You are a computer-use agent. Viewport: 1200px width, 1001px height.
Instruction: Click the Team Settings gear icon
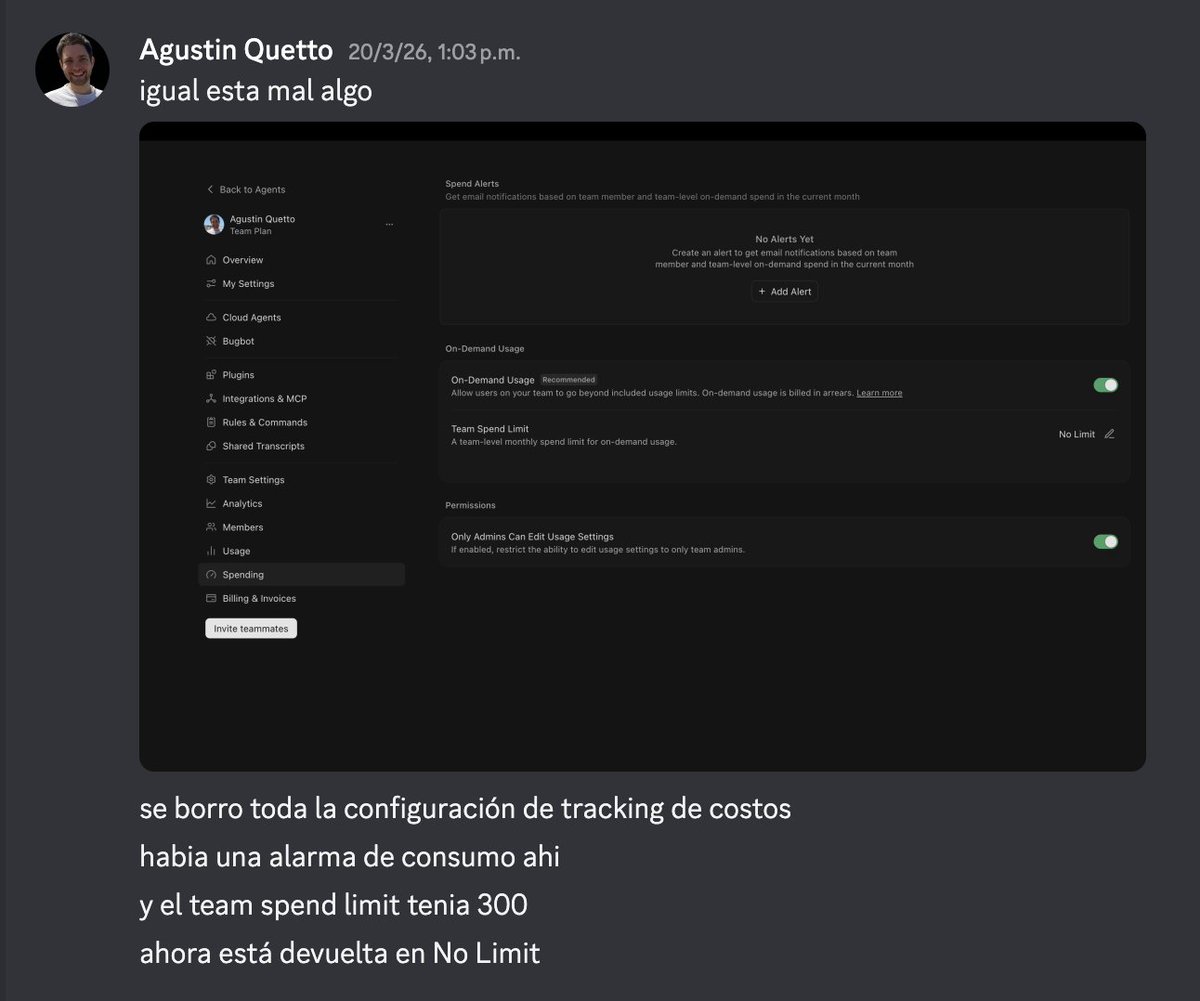point(211,480)
